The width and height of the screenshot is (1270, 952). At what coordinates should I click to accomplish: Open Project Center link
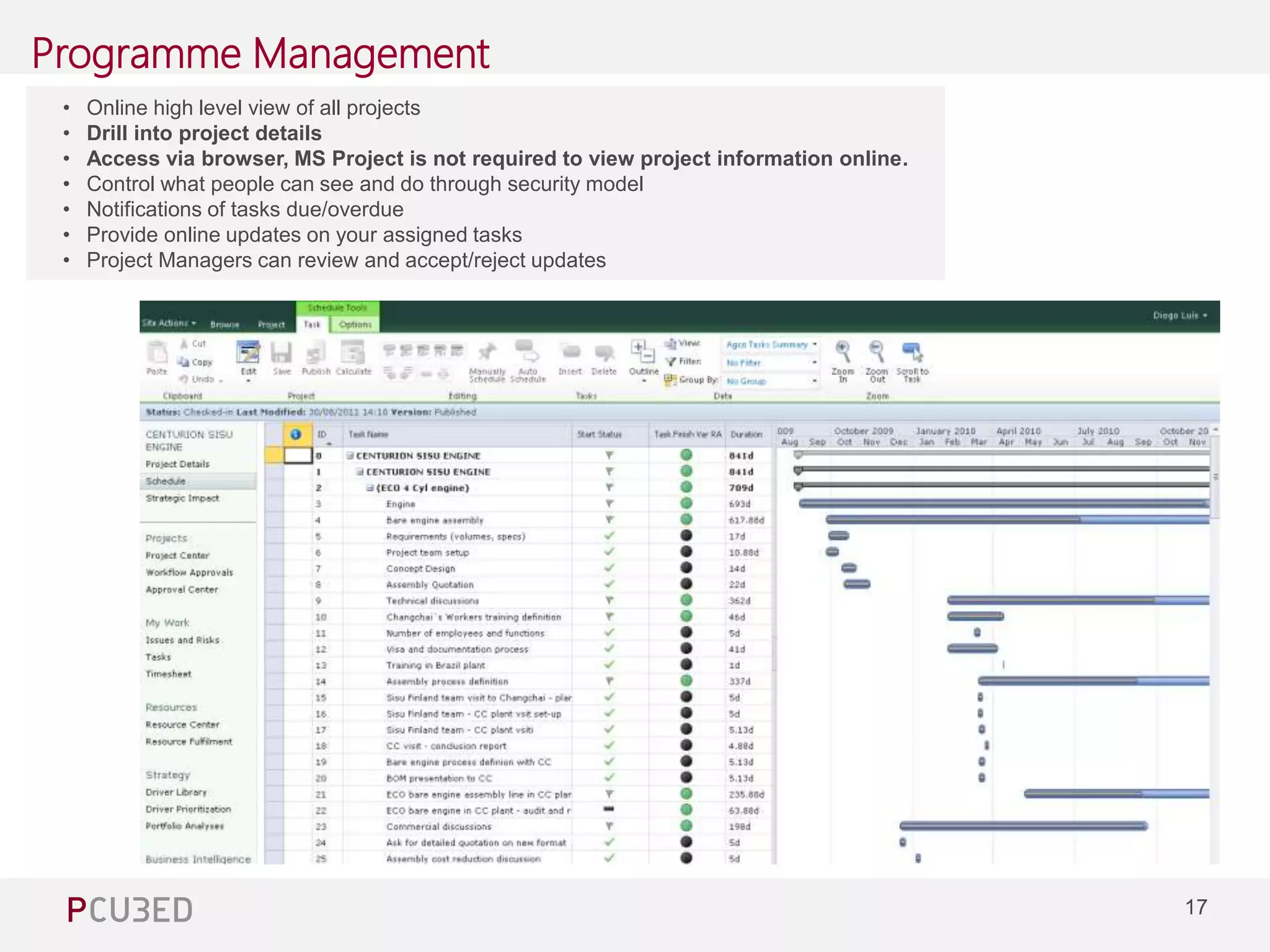(x=177, y=555)
